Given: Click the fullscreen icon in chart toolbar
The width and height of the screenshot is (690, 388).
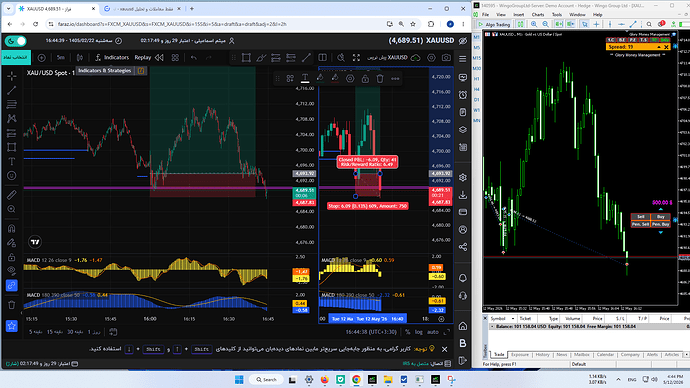Looking at the screenshot, I should pyautogui.click(x=356, y=58).
